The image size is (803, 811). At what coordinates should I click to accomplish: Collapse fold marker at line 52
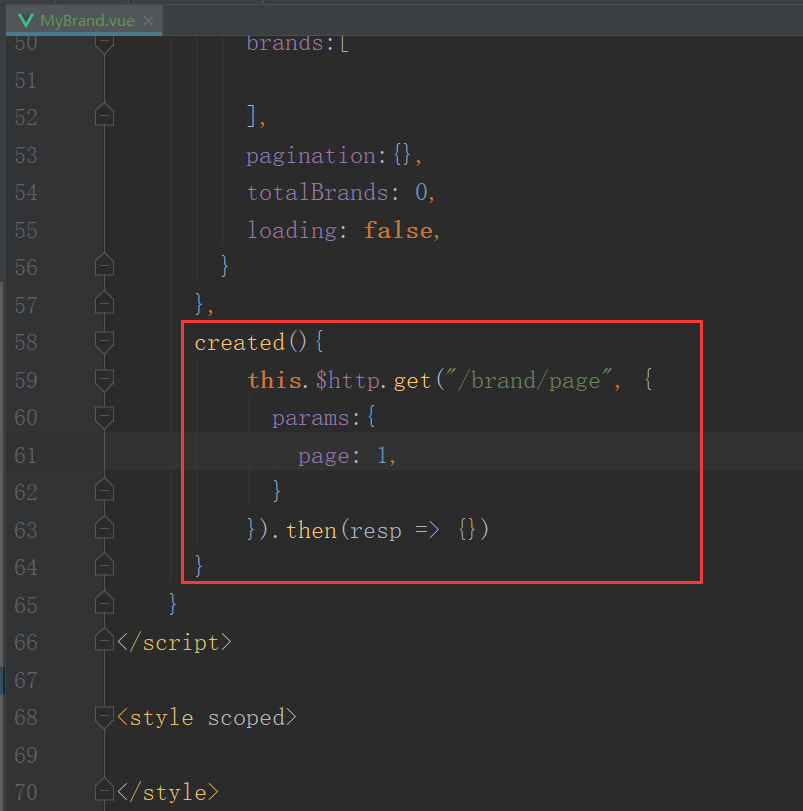[104, 115]
